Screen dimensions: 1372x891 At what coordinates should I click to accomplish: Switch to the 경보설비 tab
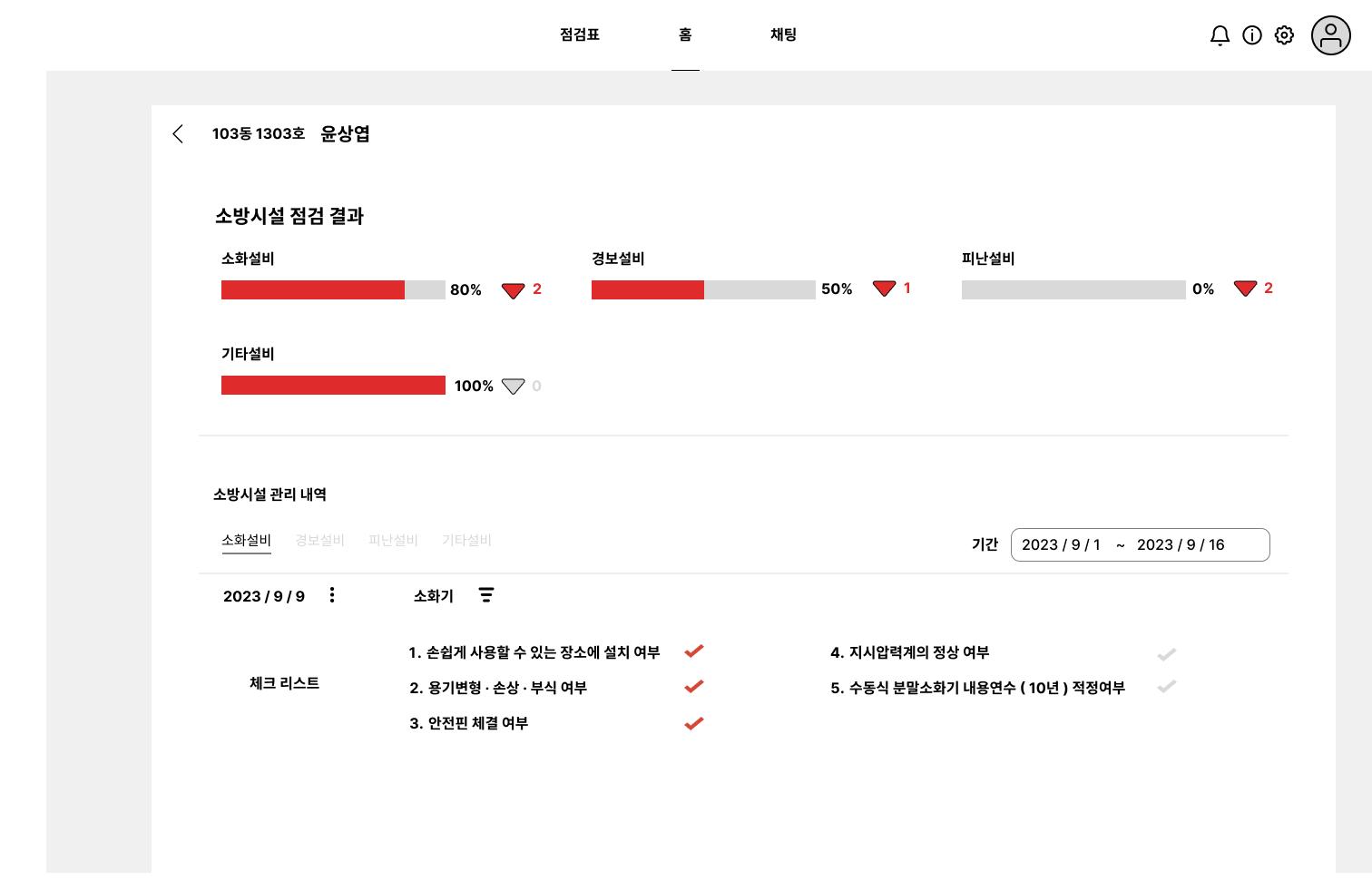319,541
